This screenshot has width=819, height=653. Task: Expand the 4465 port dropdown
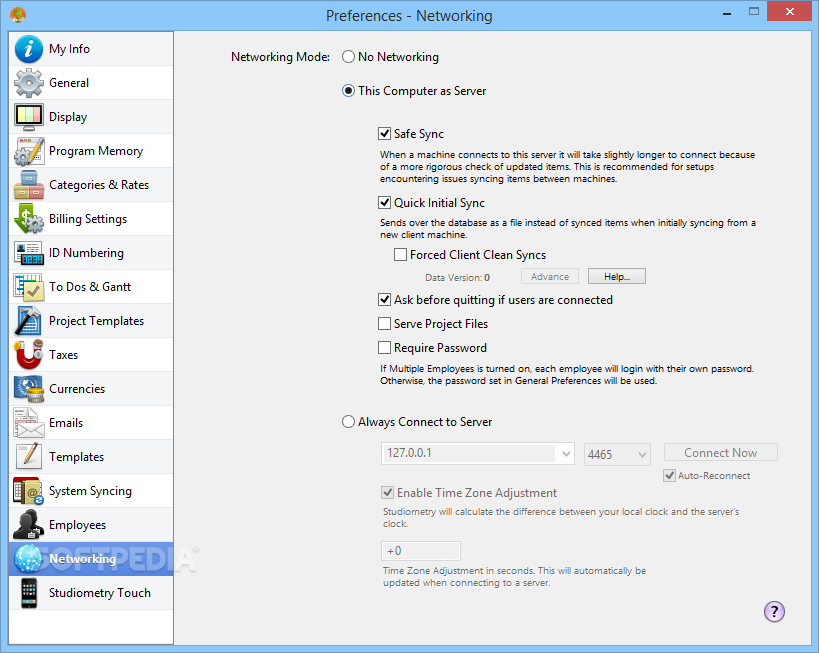pos(642,454)
